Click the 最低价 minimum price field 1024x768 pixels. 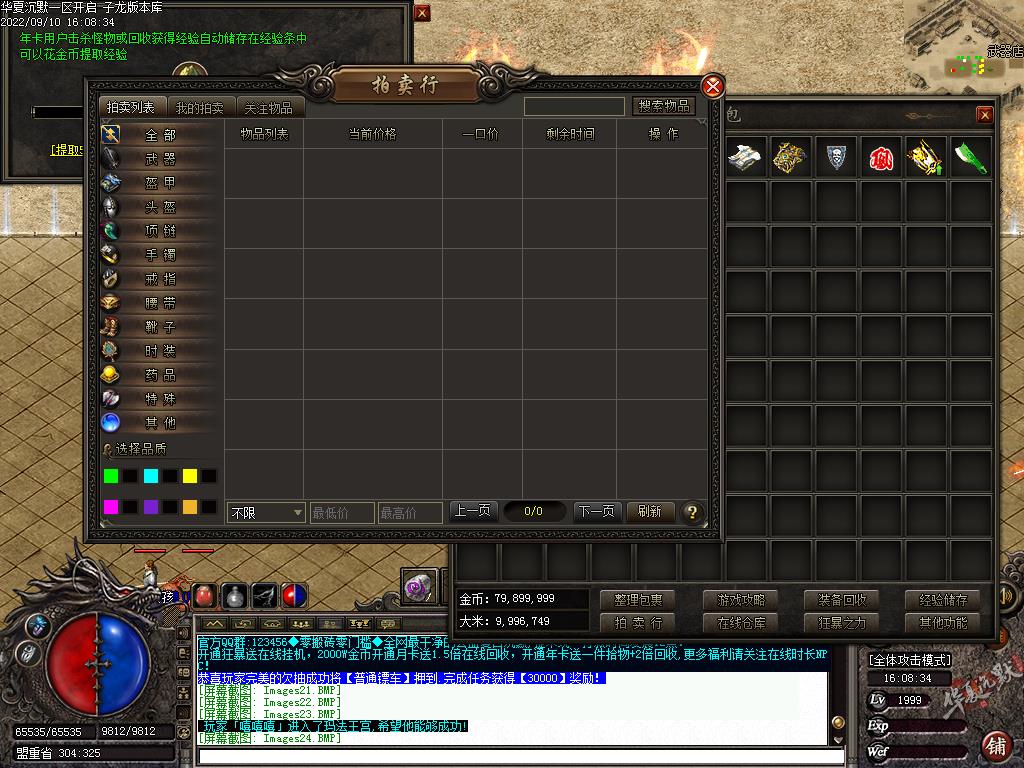pyautogui.click(x=342, y=513)
